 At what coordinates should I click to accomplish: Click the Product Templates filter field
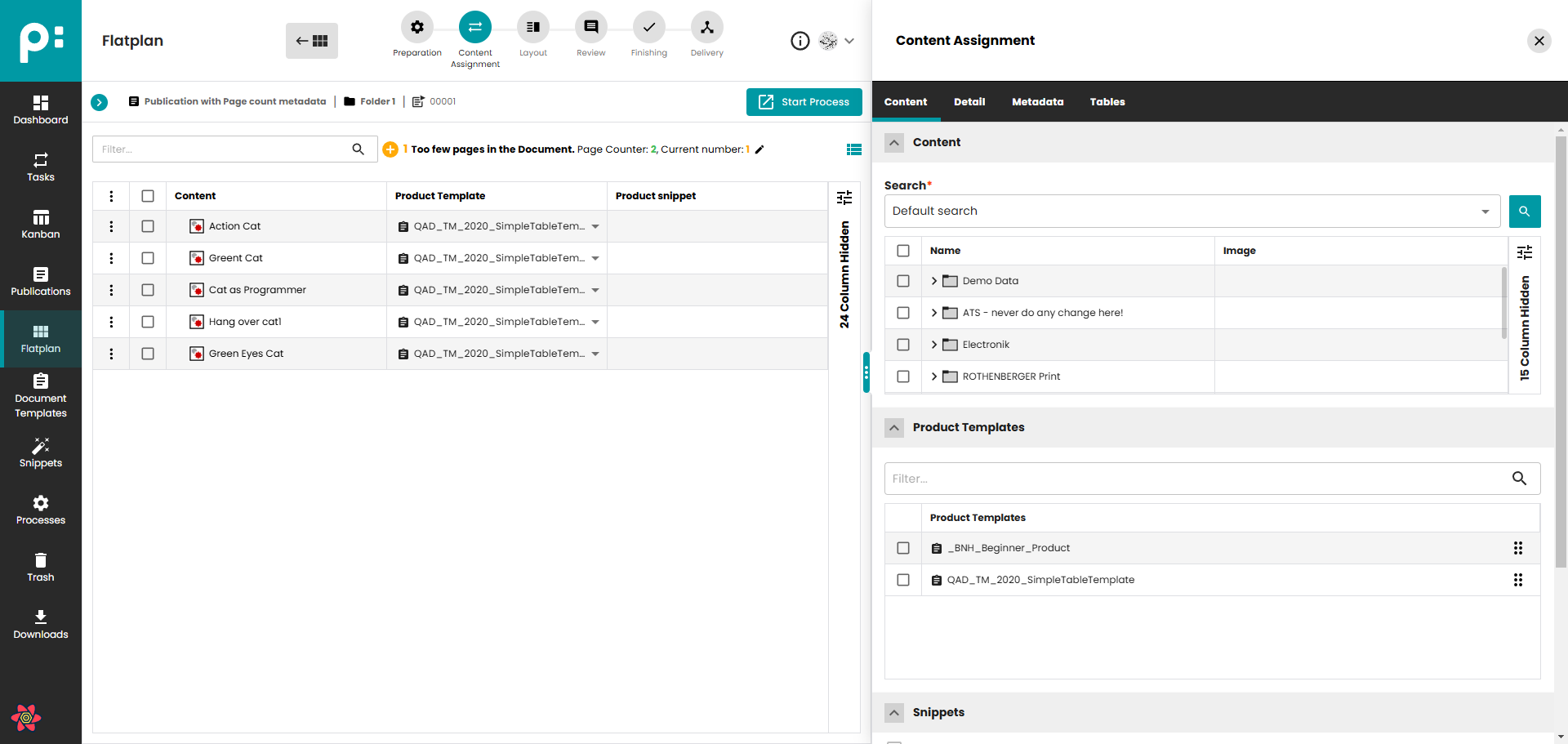point(1196,479)
